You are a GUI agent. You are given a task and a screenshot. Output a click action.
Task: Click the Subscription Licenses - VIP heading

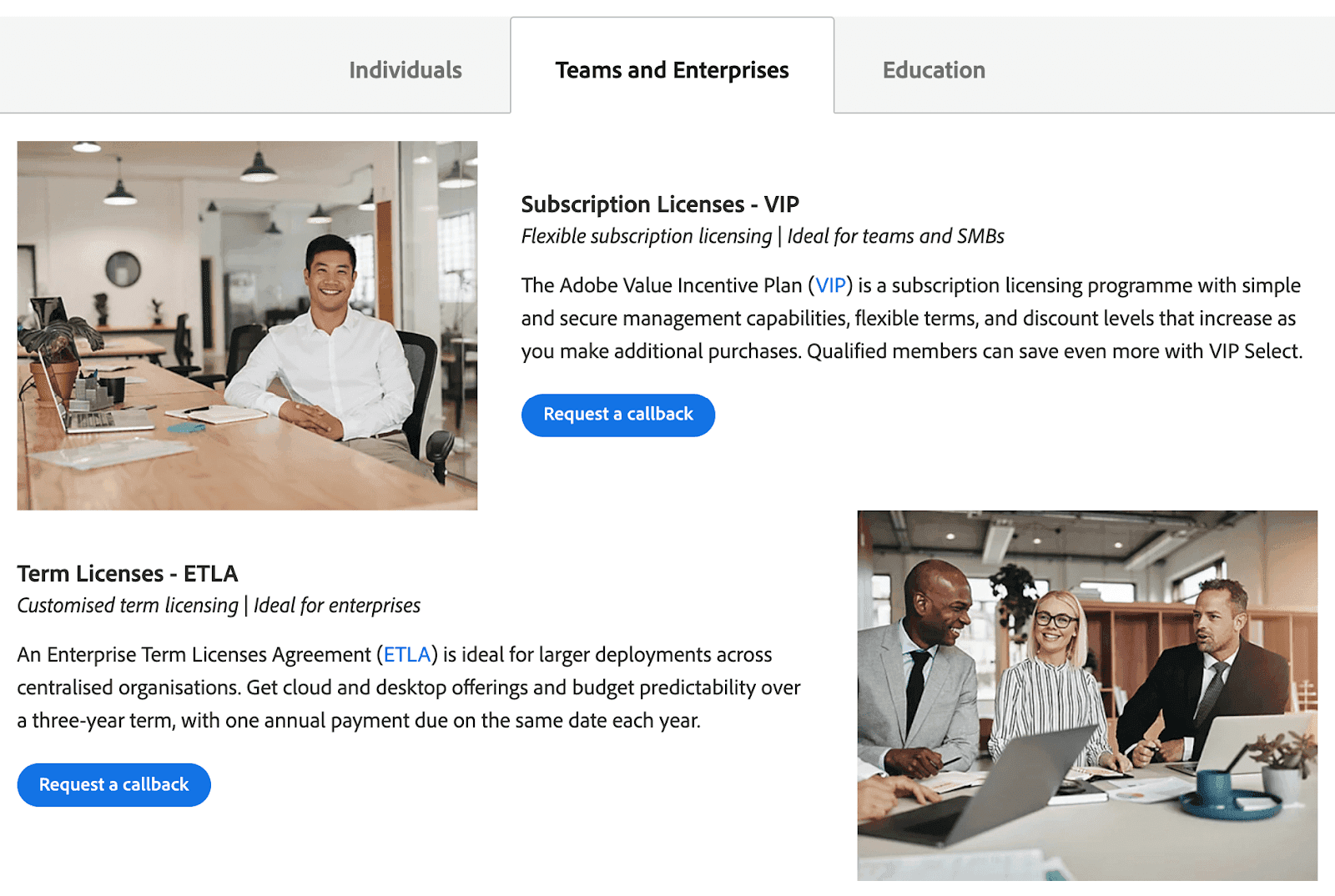click(x=659, y=204)
